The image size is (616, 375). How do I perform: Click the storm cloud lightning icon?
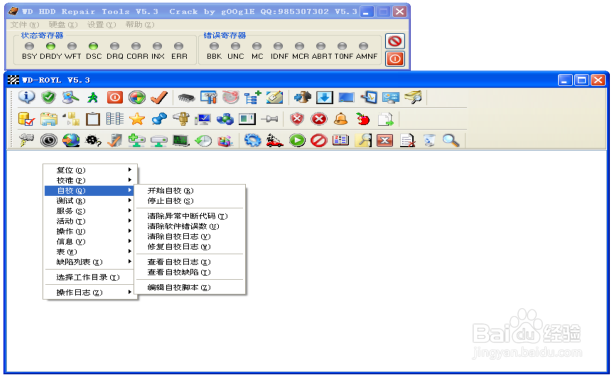pos(27,140)
